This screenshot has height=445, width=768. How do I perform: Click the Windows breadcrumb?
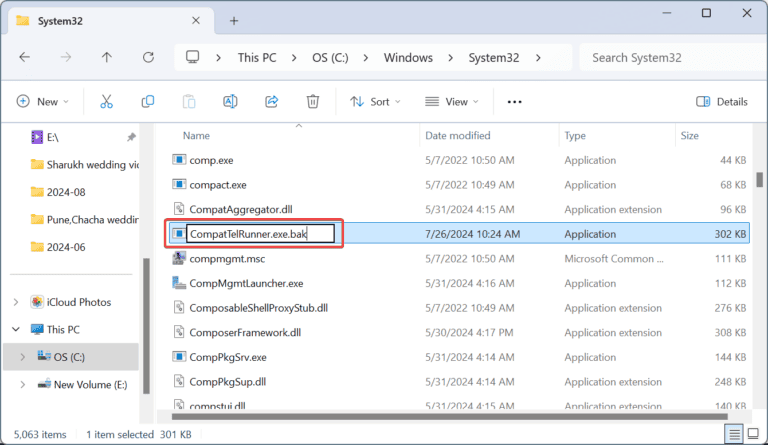[x=408, y=58]
